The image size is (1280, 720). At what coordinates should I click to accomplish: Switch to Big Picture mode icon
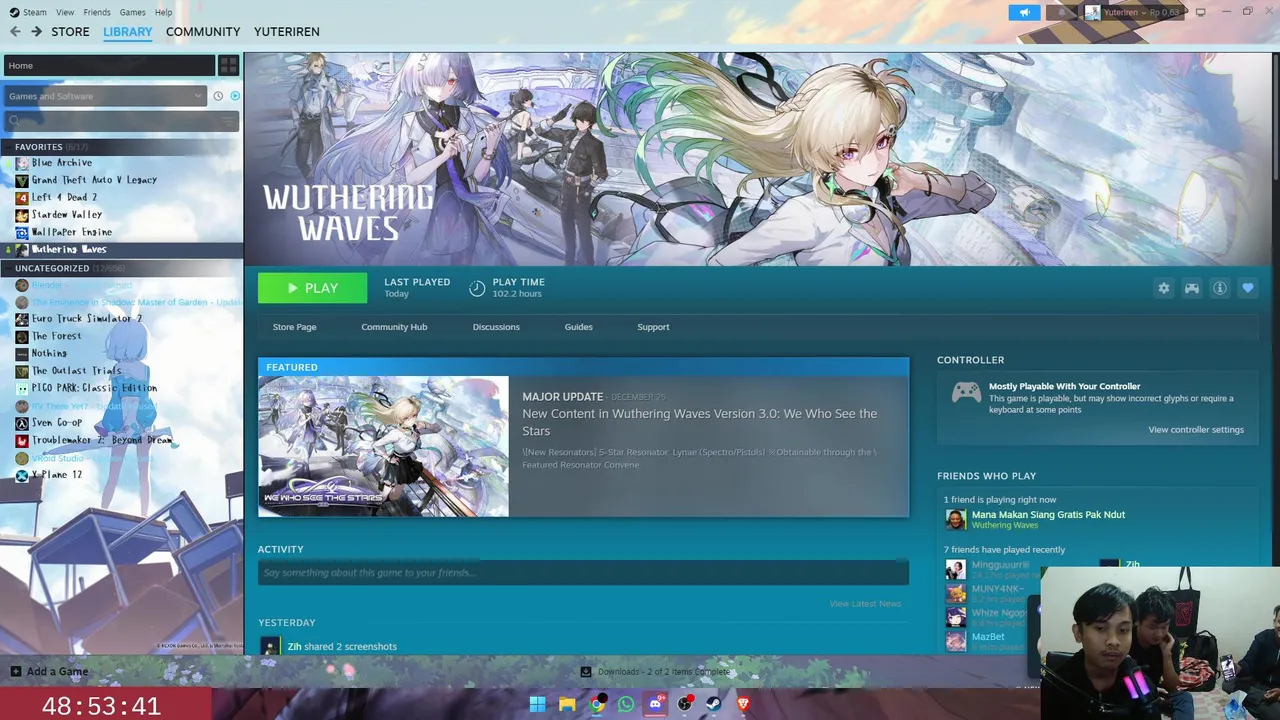coord(1200,12)
